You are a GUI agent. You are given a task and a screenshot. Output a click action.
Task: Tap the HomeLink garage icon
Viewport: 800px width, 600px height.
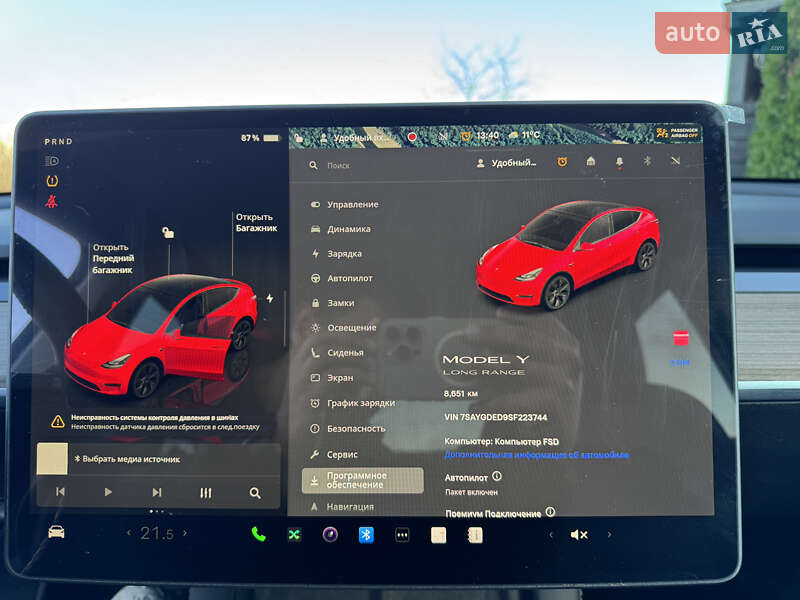pyautogui.click(x=590, y=162)
